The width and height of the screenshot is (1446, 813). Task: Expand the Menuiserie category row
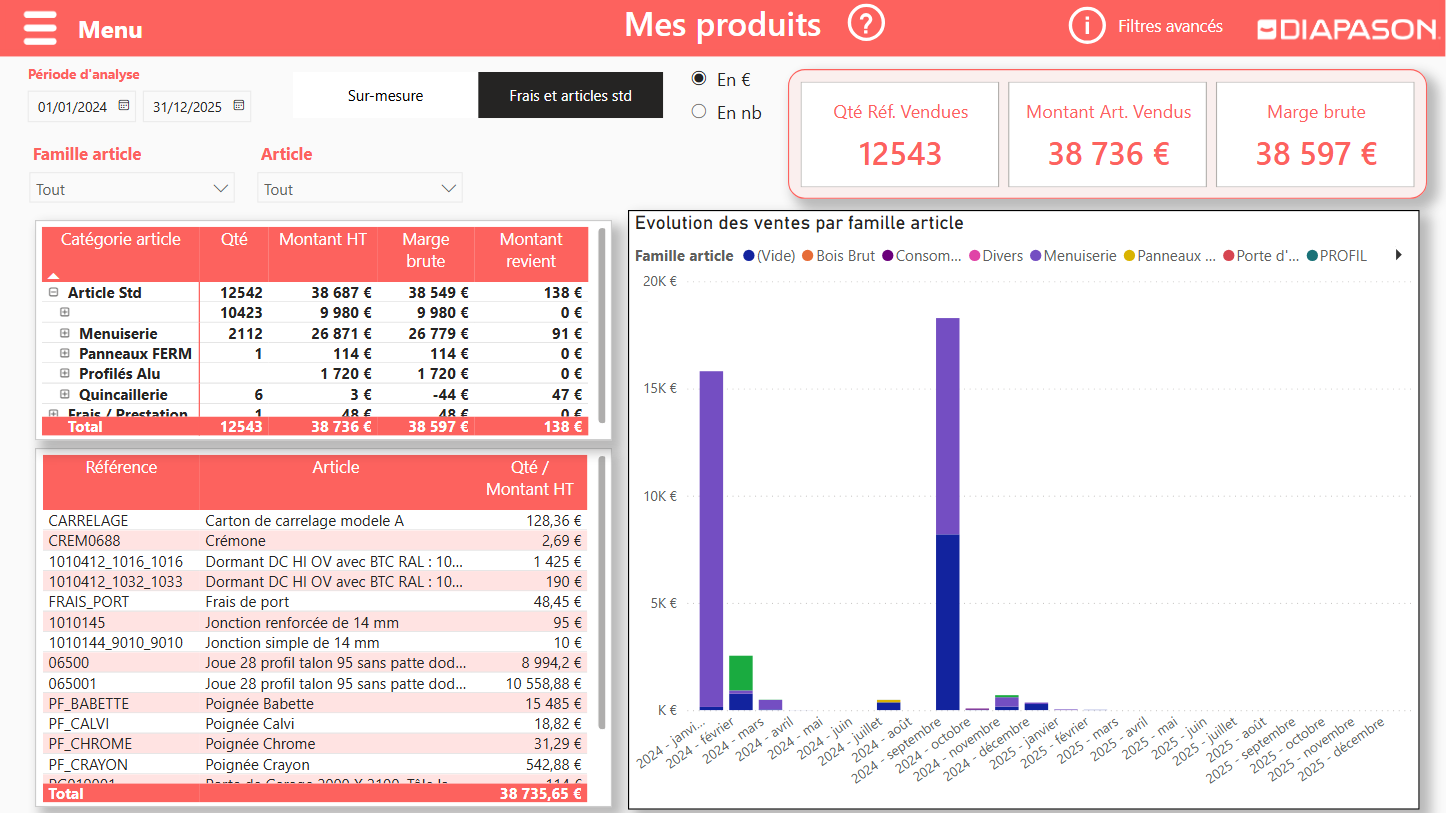(65, 333)
